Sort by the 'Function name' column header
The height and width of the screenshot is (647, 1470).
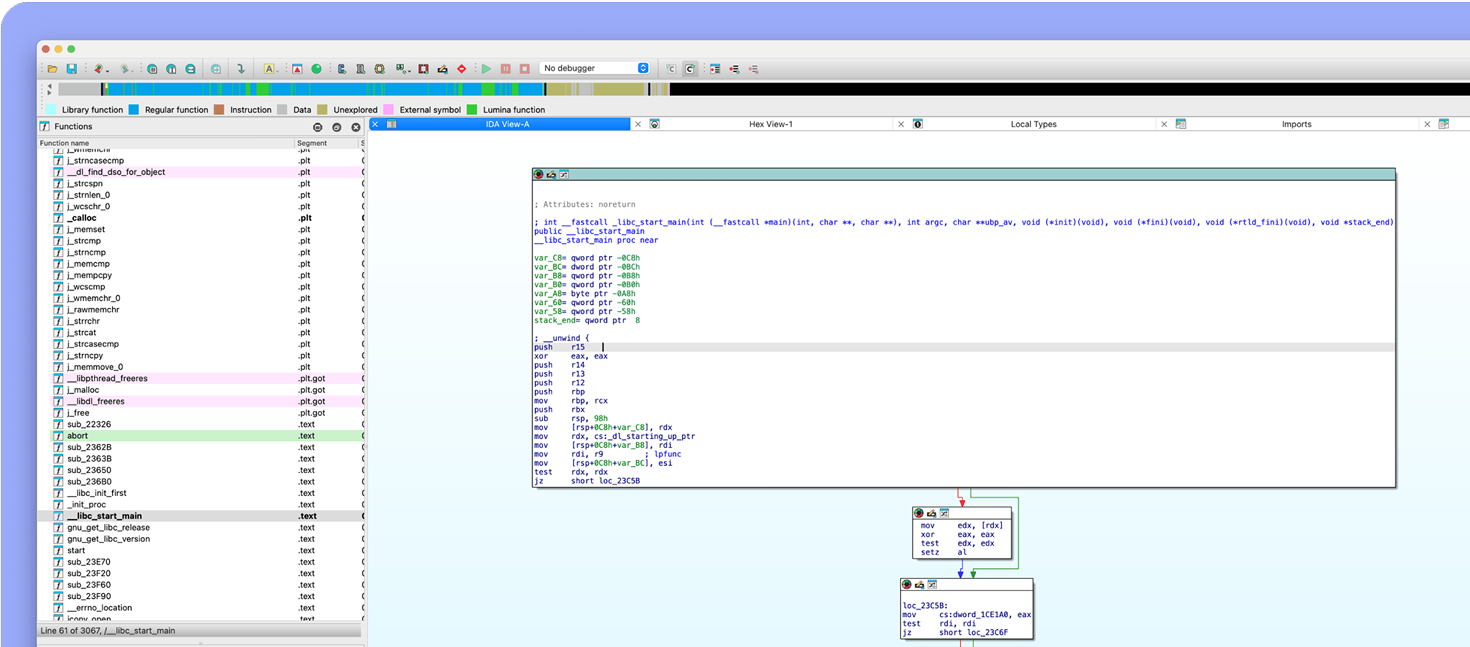166,143
